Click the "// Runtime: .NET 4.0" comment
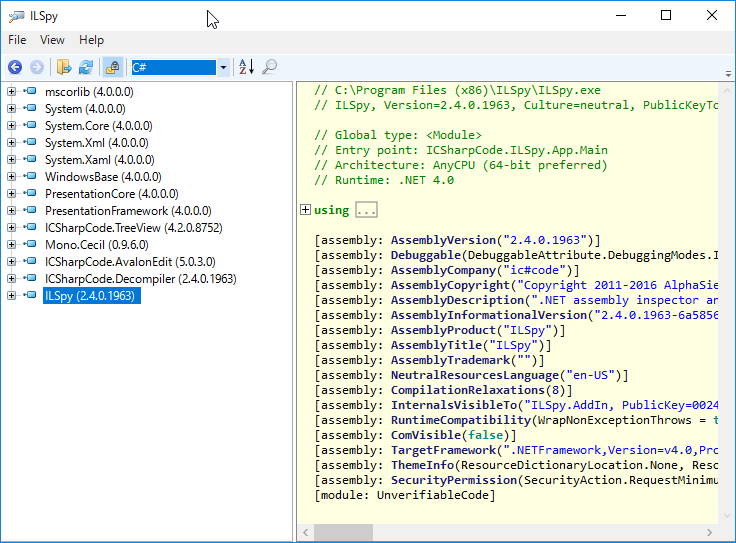 (384, 180)
